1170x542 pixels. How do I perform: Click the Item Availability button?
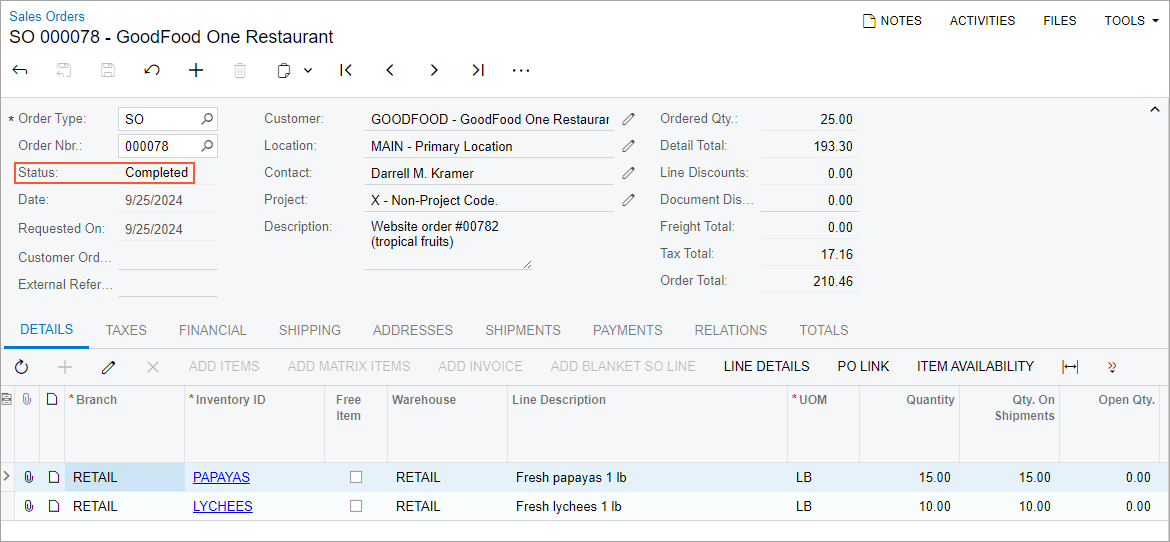(975, 366)
